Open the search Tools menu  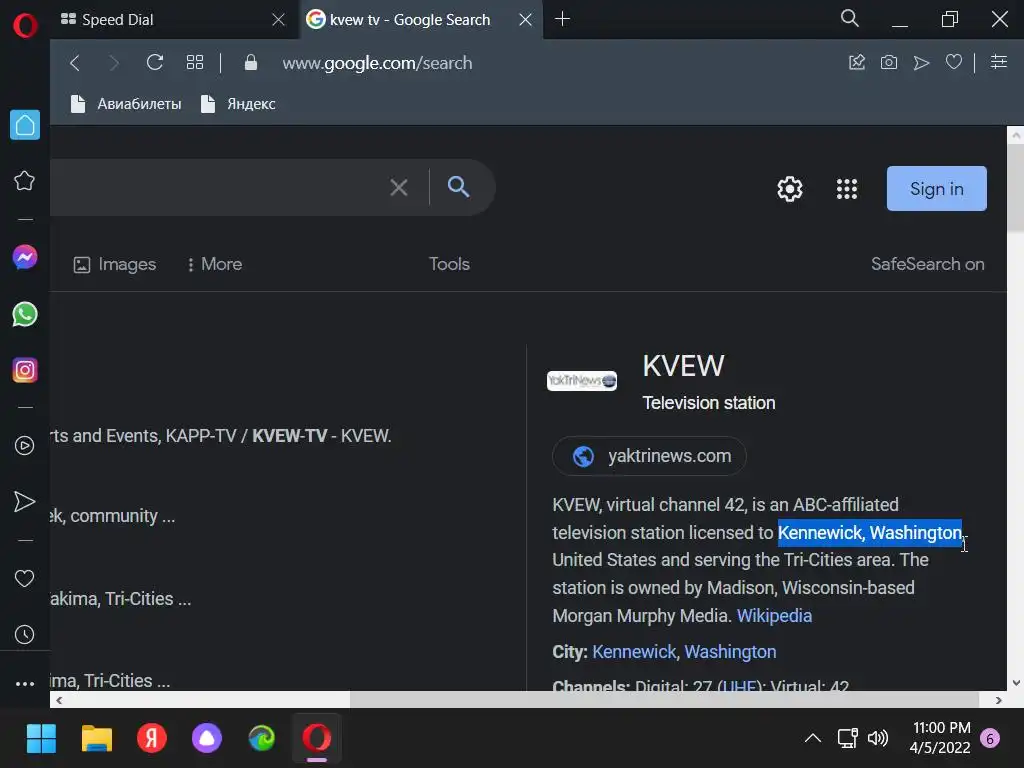point(449,264)
